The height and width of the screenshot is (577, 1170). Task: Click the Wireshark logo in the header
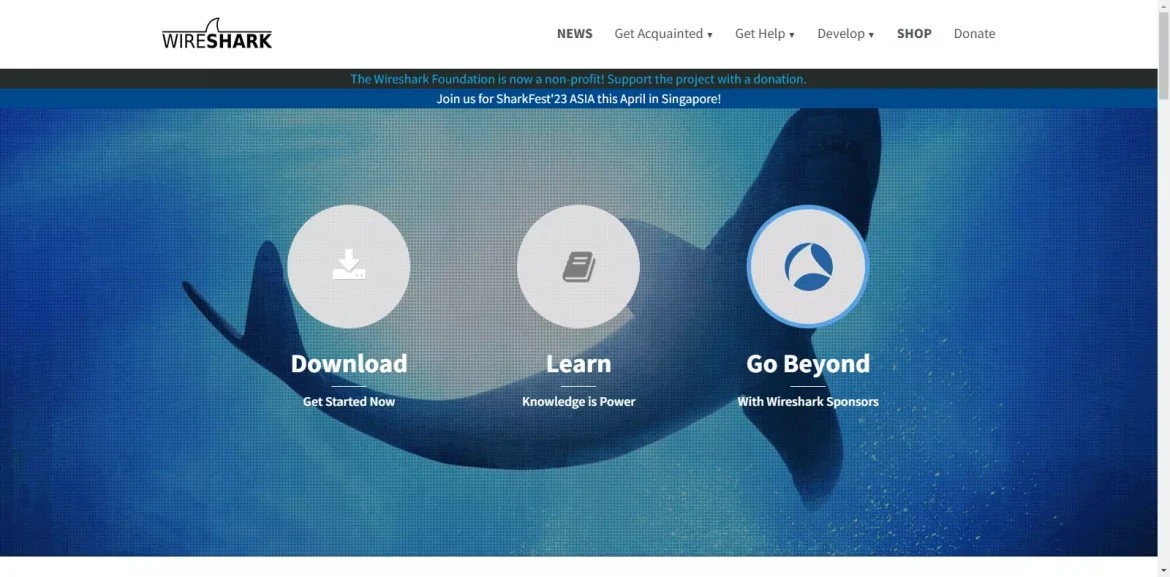tap(217, 34)
